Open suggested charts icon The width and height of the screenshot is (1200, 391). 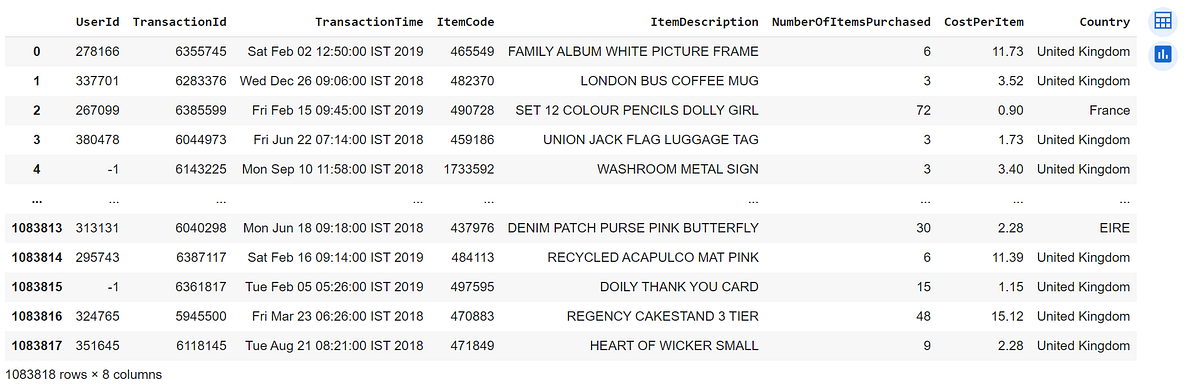tap(1162, 54)
